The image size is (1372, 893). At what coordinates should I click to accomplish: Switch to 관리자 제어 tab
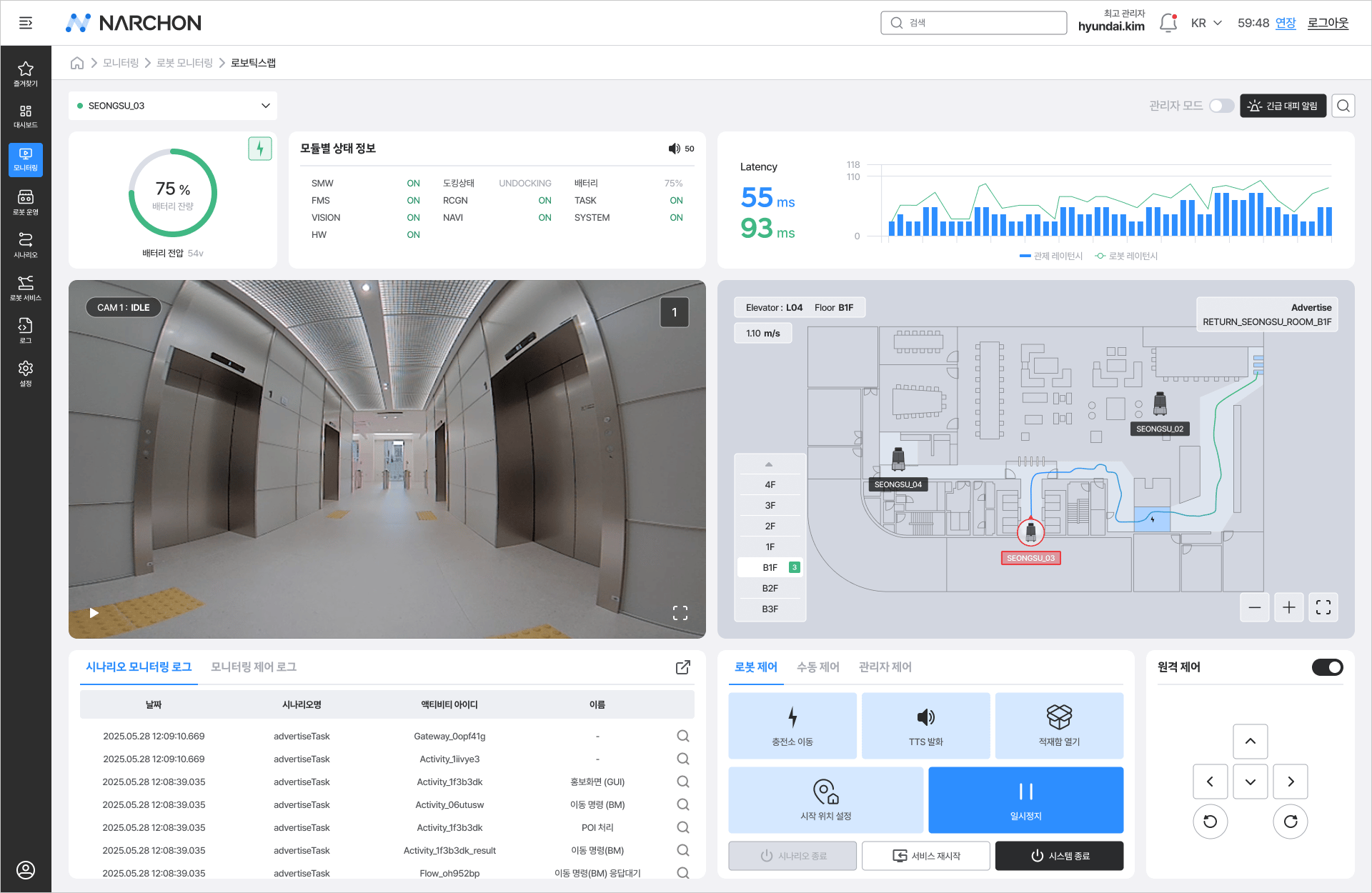(885, 667)
